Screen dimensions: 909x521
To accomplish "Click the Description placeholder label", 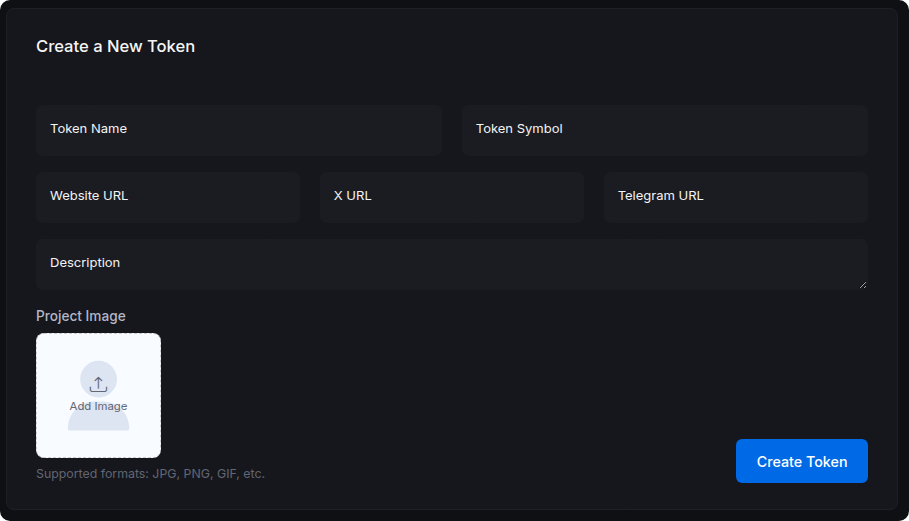I will (85, 263).
